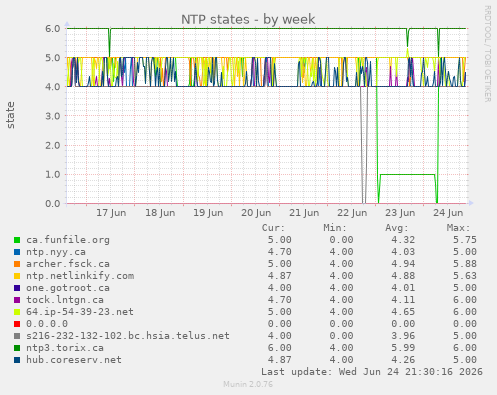Select the tock.lntgn.ca legend label
This screenshot has width=497, height=395.
(65, 300)
